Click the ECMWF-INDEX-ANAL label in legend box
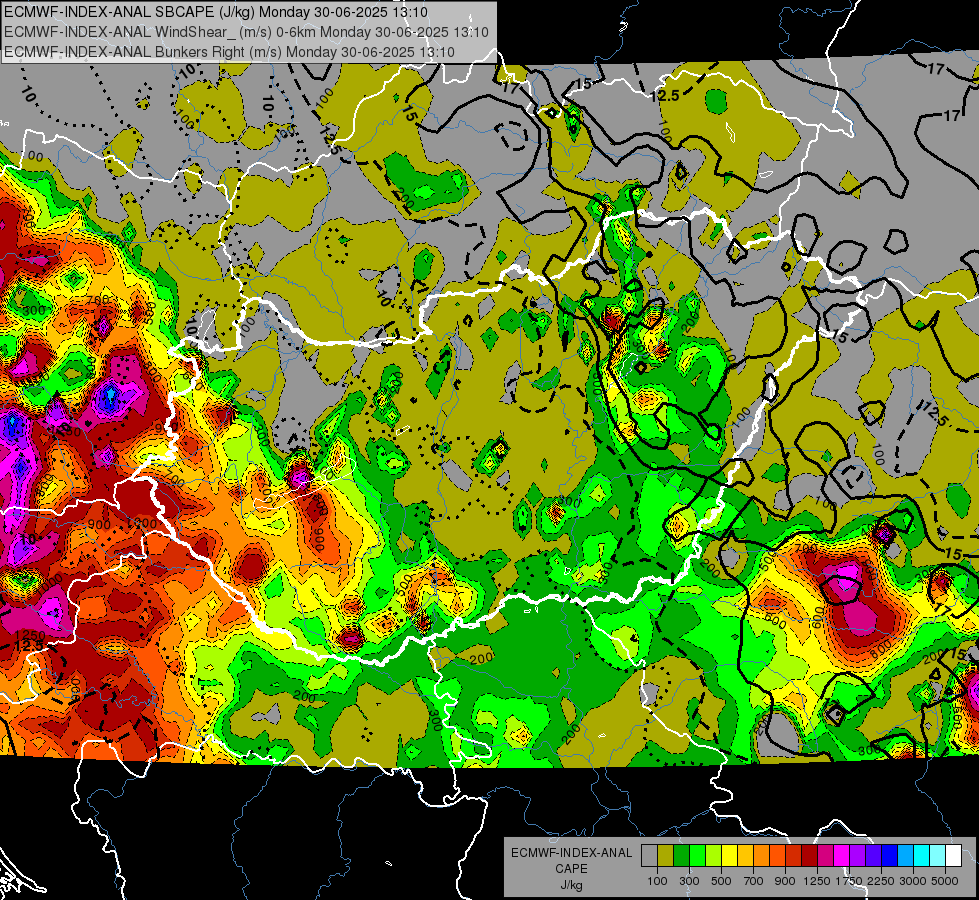Screen dimensions: 979x900 [x=571, y=853]
